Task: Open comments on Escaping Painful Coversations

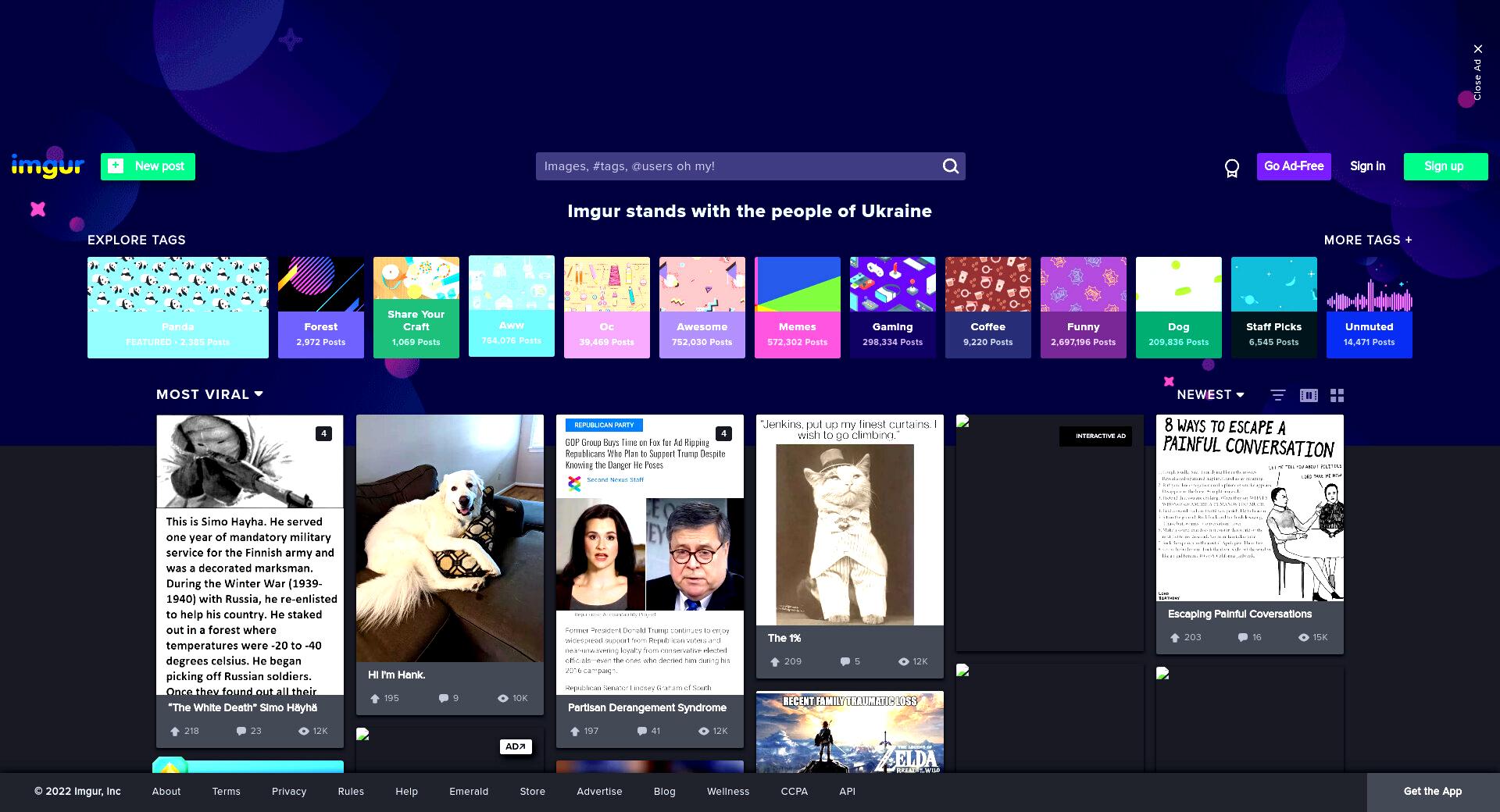Action: pyautogui.click(x=1243, y=638)
